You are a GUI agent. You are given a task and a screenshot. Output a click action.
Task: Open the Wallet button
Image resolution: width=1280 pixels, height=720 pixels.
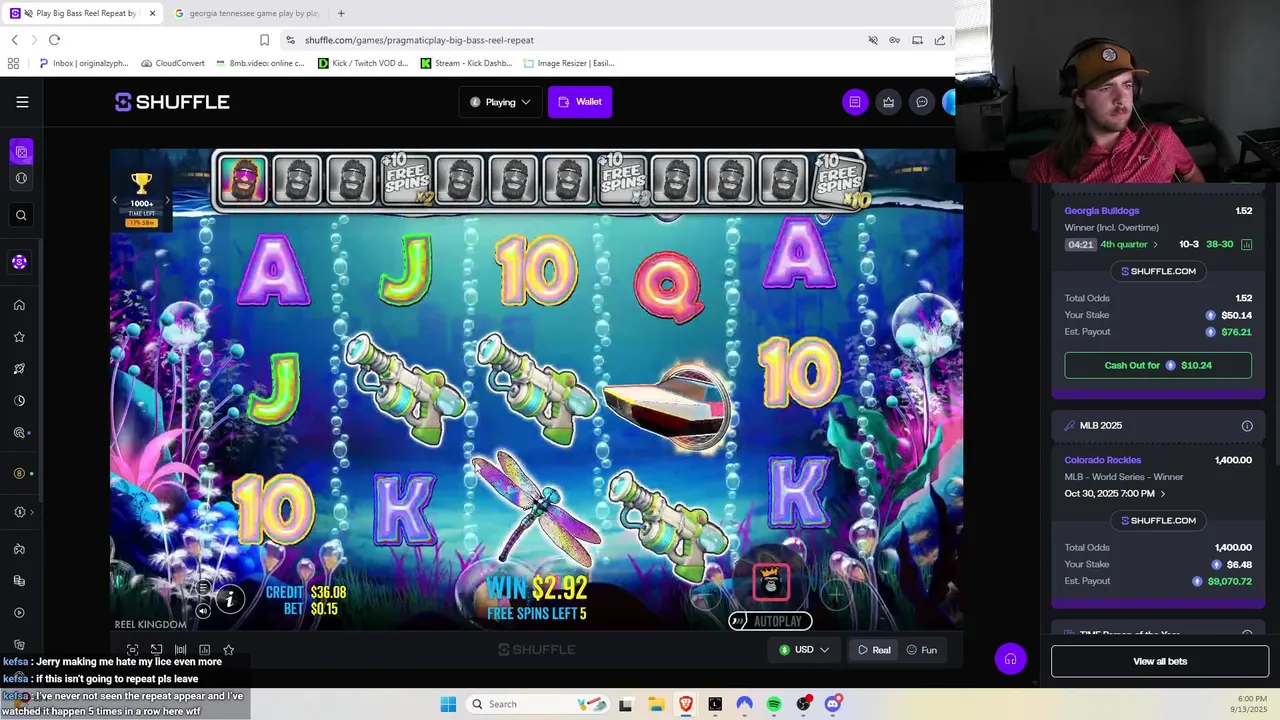coord(580,102)
